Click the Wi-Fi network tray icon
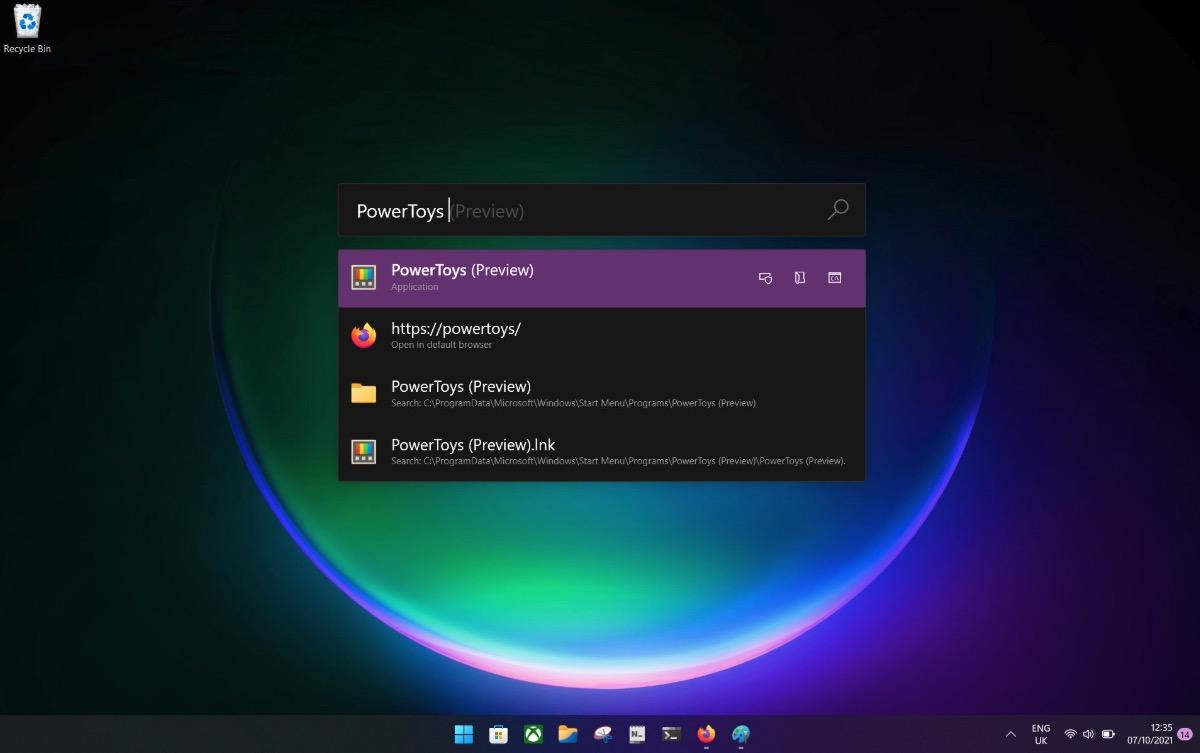The height and width of the screenshot is (753, 1200). (x=1071, y=734)
